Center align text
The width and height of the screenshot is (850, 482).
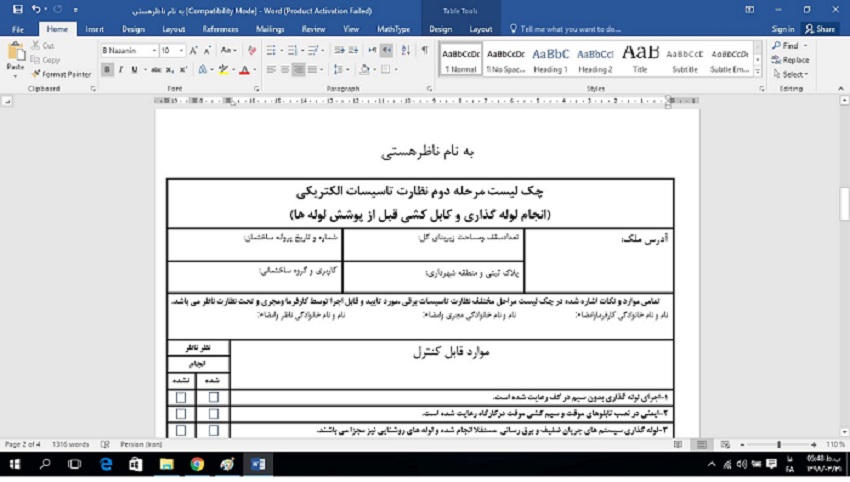[285, 69]
